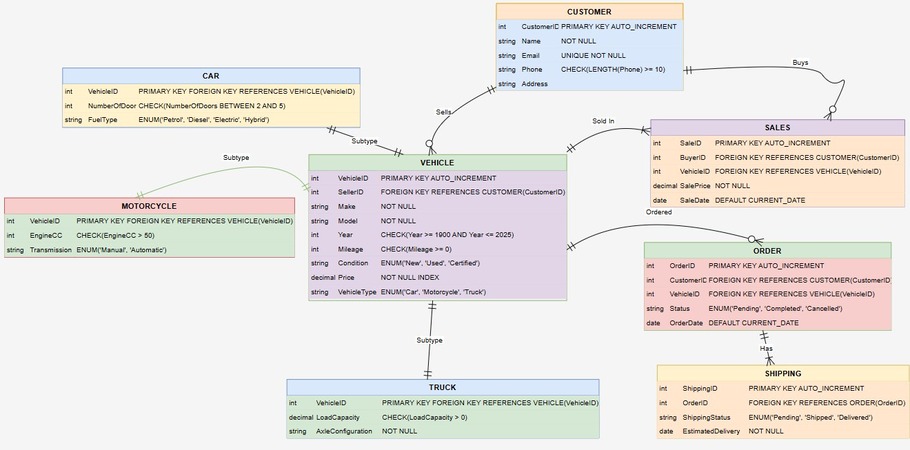Select the CUSTOMER entity header
Screen dimensions: 910x450
click(x=589, y=11)
